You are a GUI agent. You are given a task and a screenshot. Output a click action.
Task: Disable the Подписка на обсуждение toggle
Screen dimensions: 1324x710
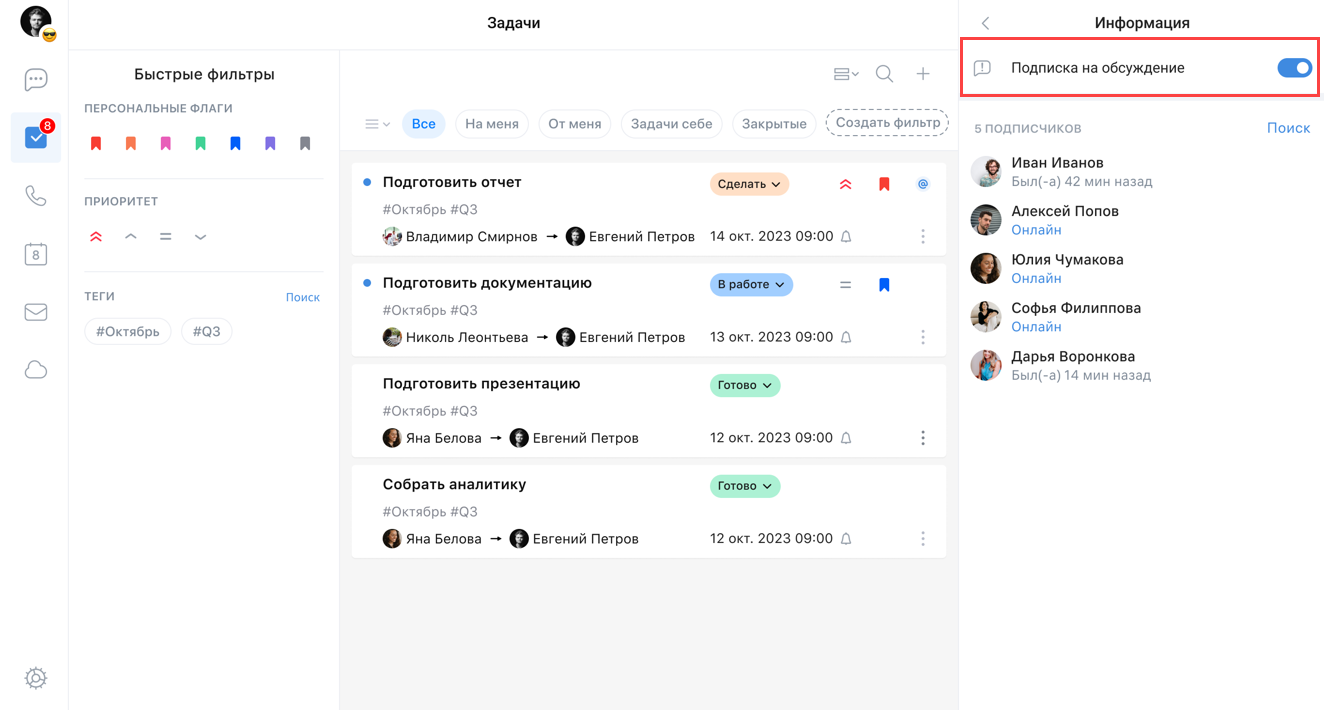click(x=1294, y=68)
